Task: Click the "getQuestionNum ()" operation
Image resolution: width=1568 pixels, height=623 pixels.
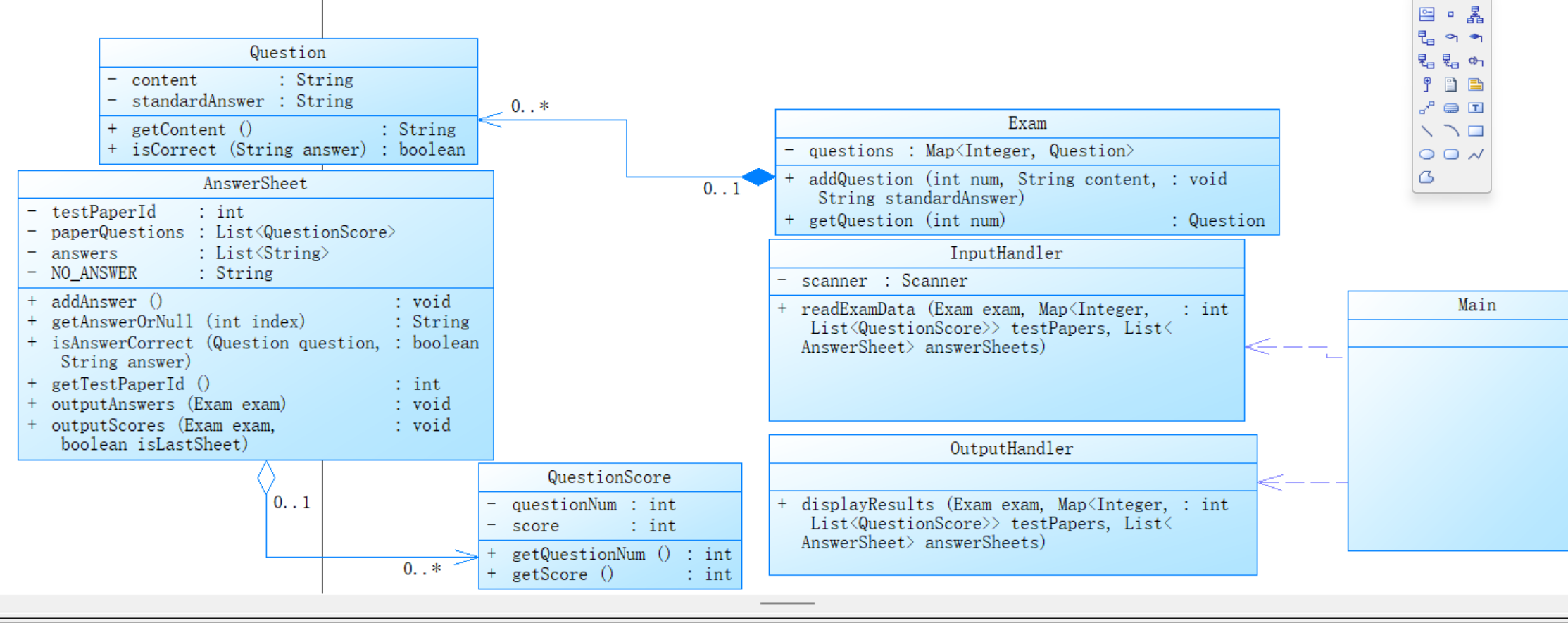Action: (x=610, y=555)
